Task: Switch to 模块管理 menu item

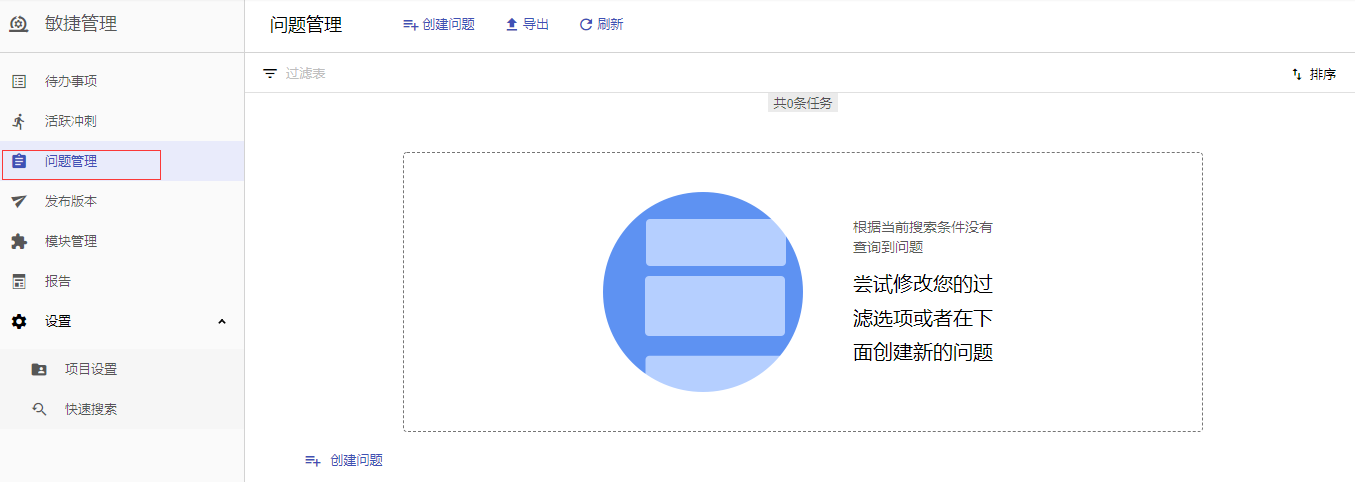Action: pos(122,241)
